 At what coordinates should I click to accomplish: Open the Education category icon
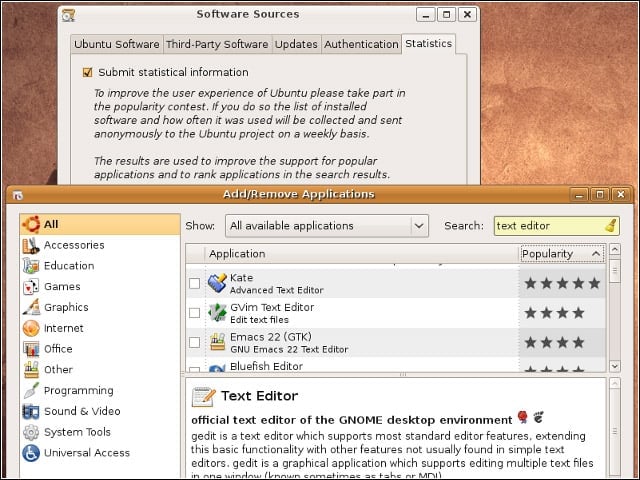[31, 266]
